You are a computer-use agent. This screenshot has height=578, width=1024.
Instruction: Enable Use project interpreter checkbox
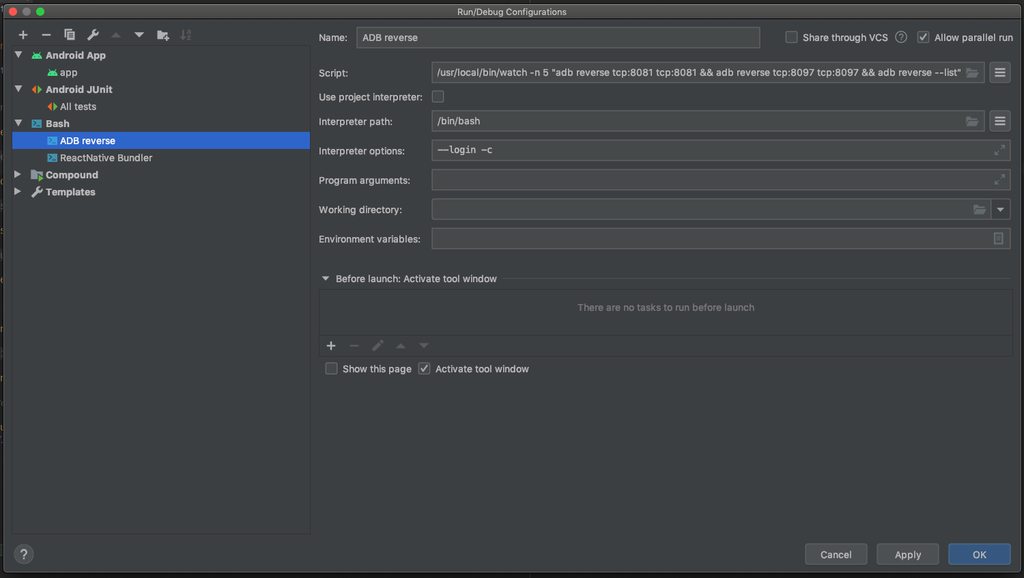(438, 97)
